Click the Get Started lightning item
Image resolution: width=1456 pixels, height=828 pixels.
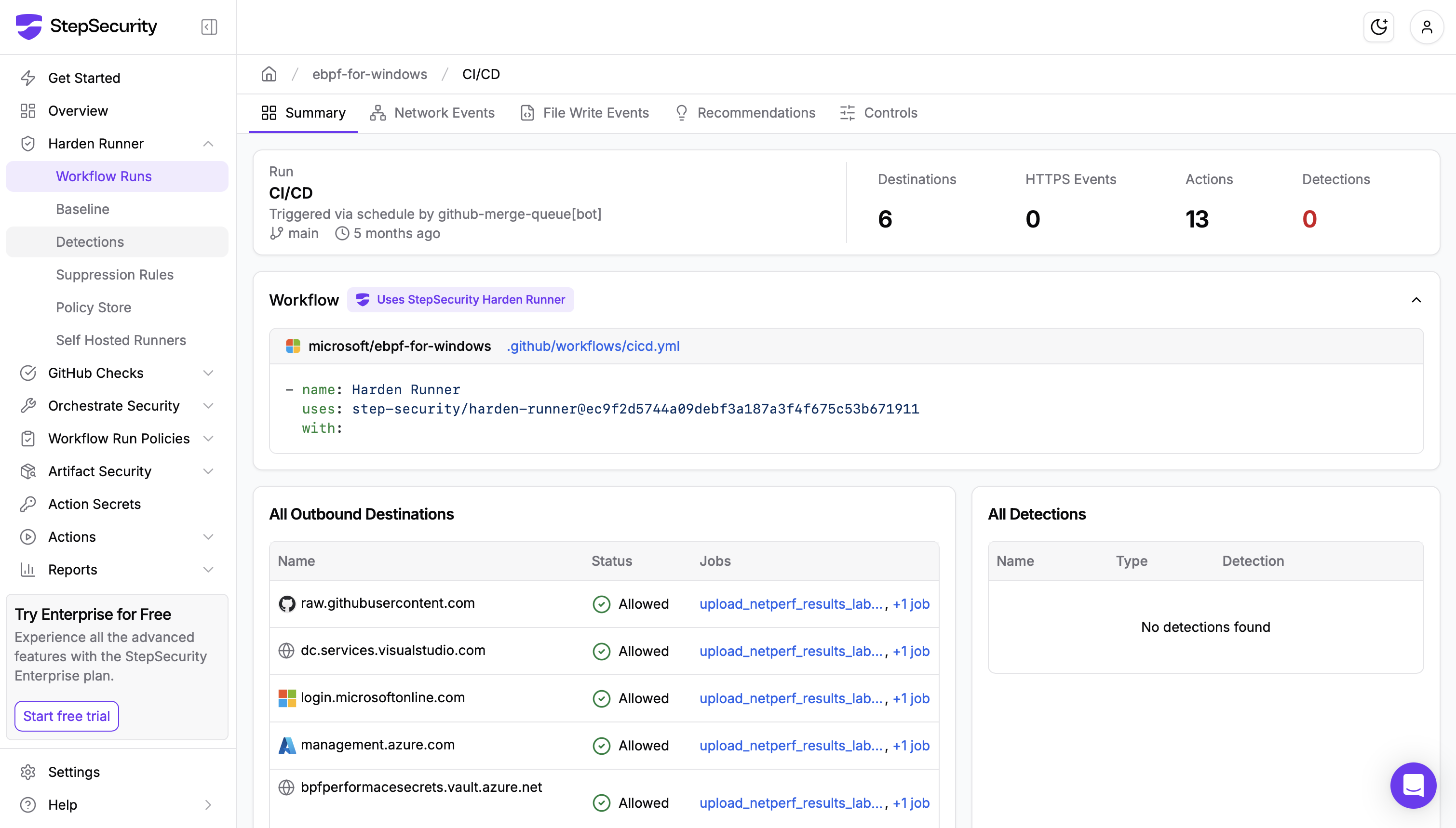coord(84,78)
